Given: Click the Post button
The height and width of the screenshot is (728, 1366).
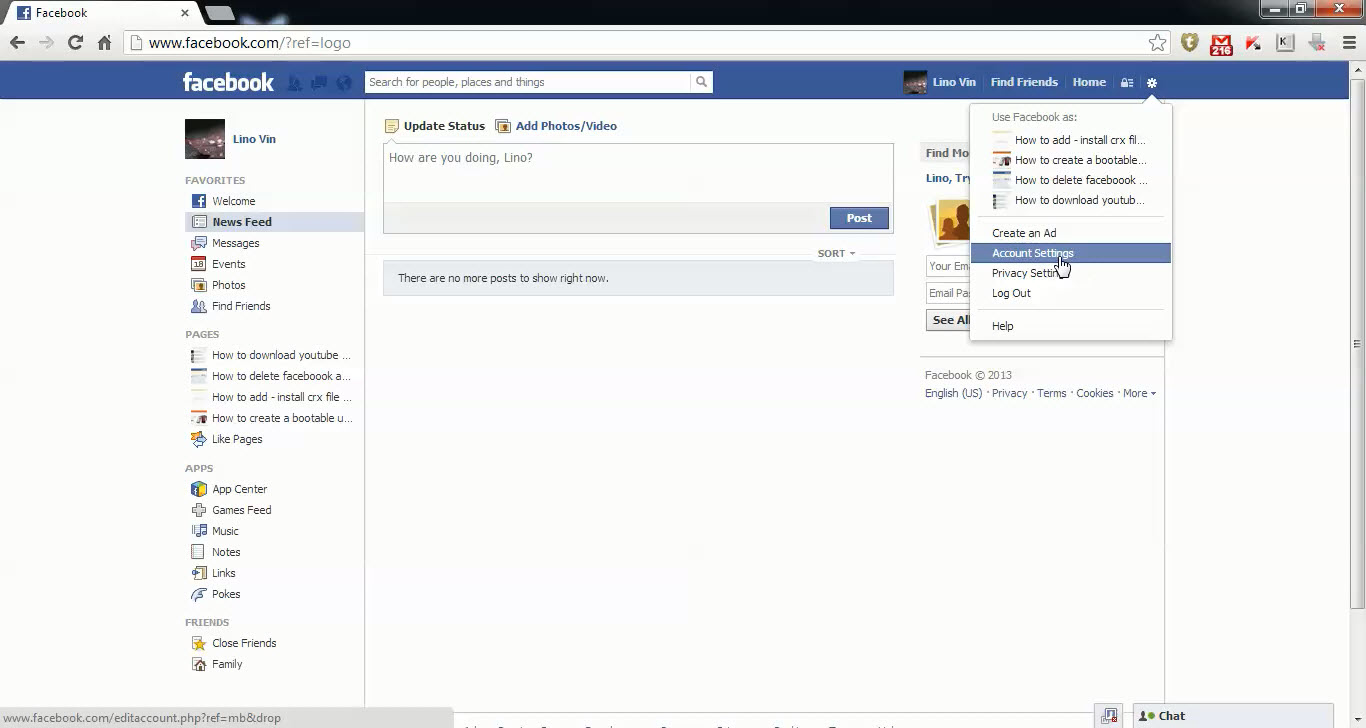Looking at the screenshot, I should tap(859, 218).
